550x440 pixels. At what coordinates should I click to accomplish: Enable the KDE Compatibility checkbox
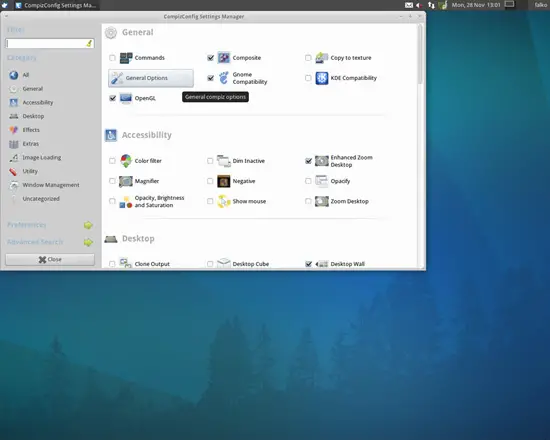308,78
